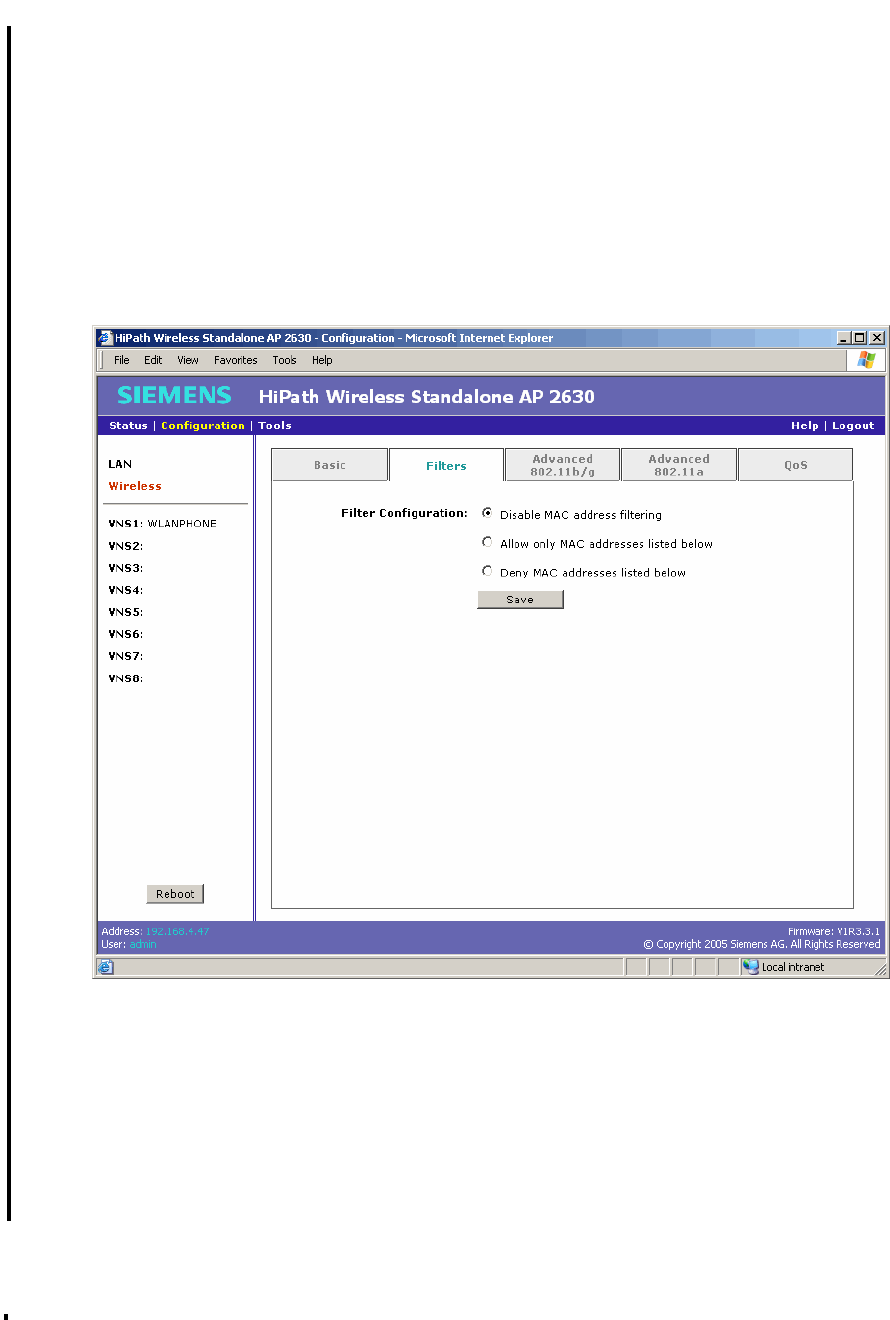This screenshot has height=1320, width=890.
Task: Select VNS4 in the sidebar
Action: [x=126, y=590]
